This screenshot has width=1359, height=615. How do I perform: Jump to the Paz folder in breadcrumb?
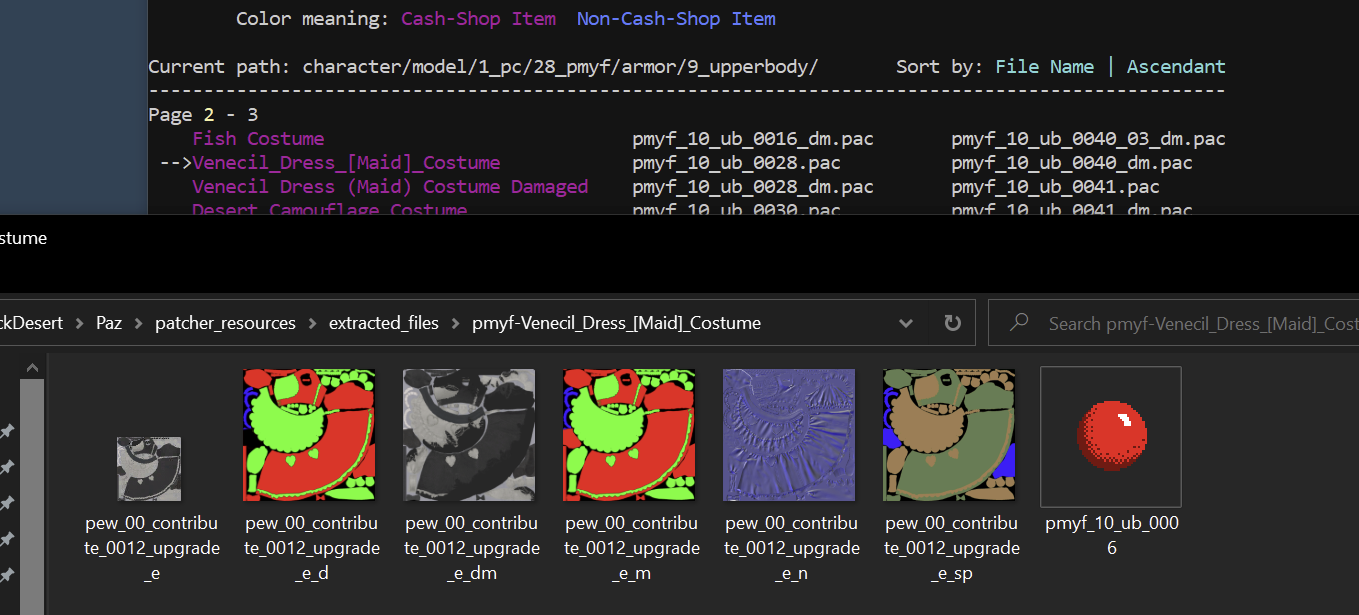coord(108,323)
